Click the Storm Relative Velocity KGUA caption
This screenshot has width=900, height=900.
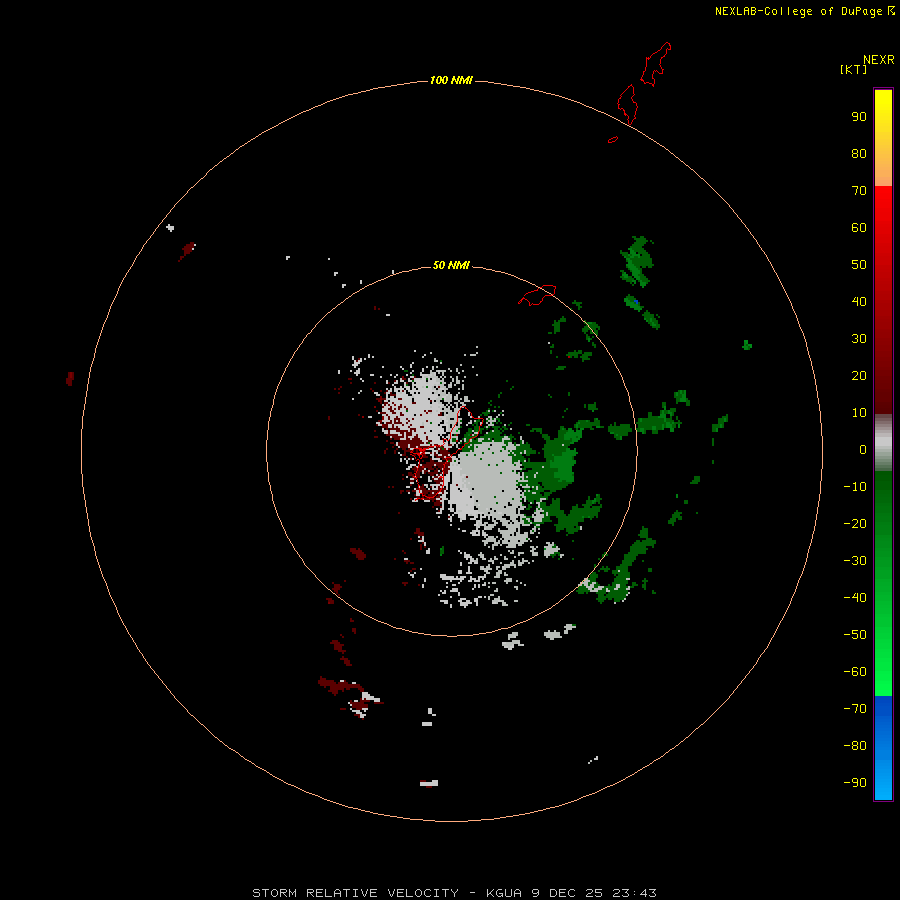(454, 893)
